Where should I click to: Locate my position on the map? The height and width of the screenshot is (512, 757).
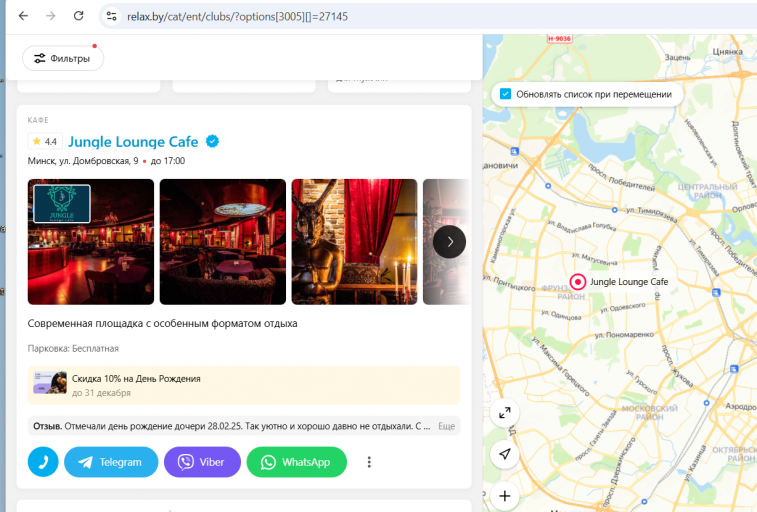click(x=505, y=454)
